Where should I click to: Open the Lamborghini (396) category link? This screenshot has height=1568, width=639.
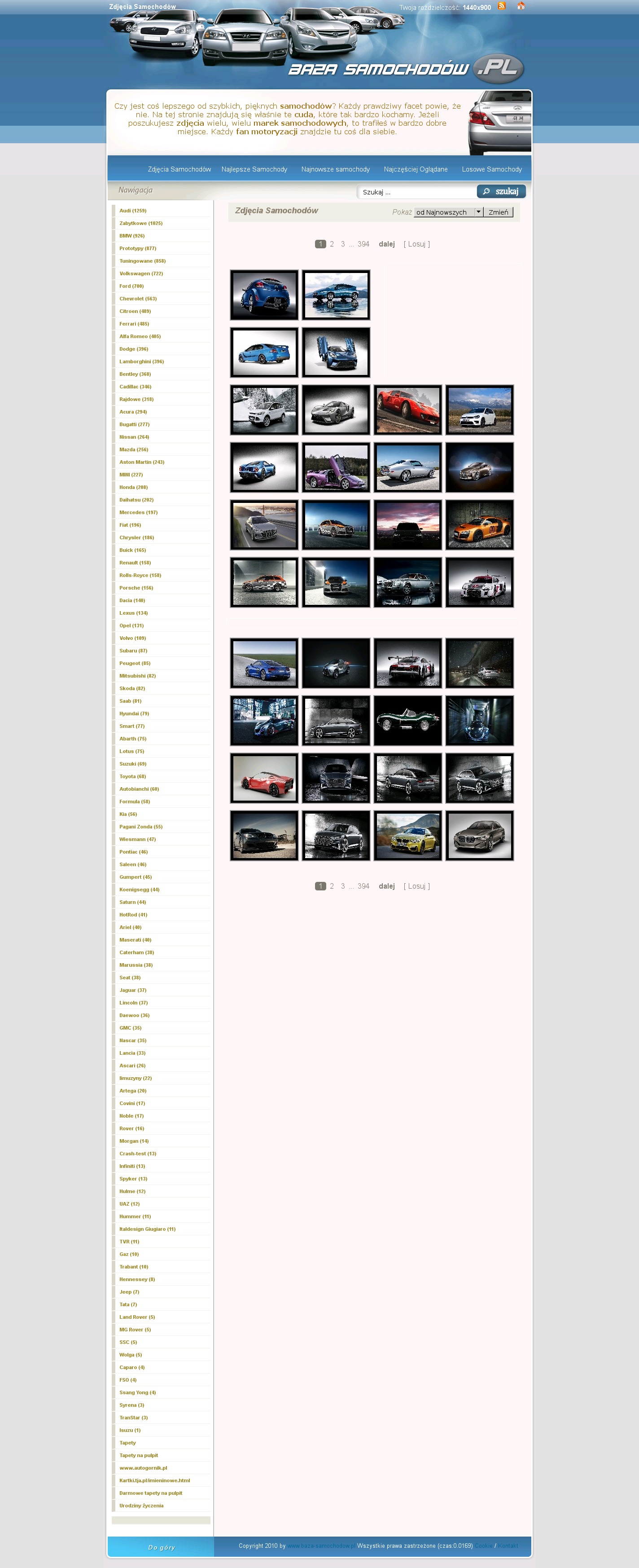tap(141, 361)
